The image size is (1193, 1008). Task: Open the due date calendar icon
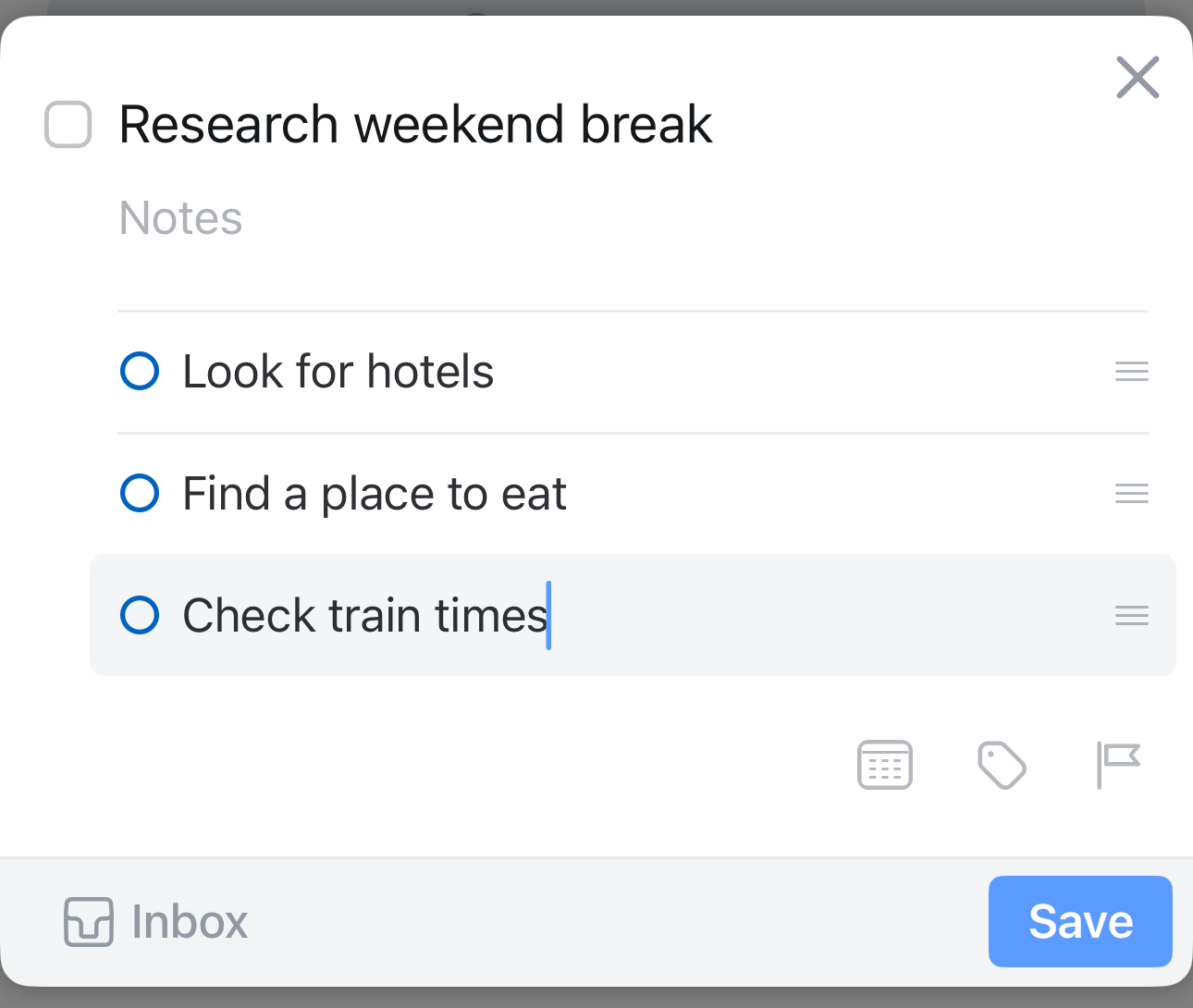point(885,765)
